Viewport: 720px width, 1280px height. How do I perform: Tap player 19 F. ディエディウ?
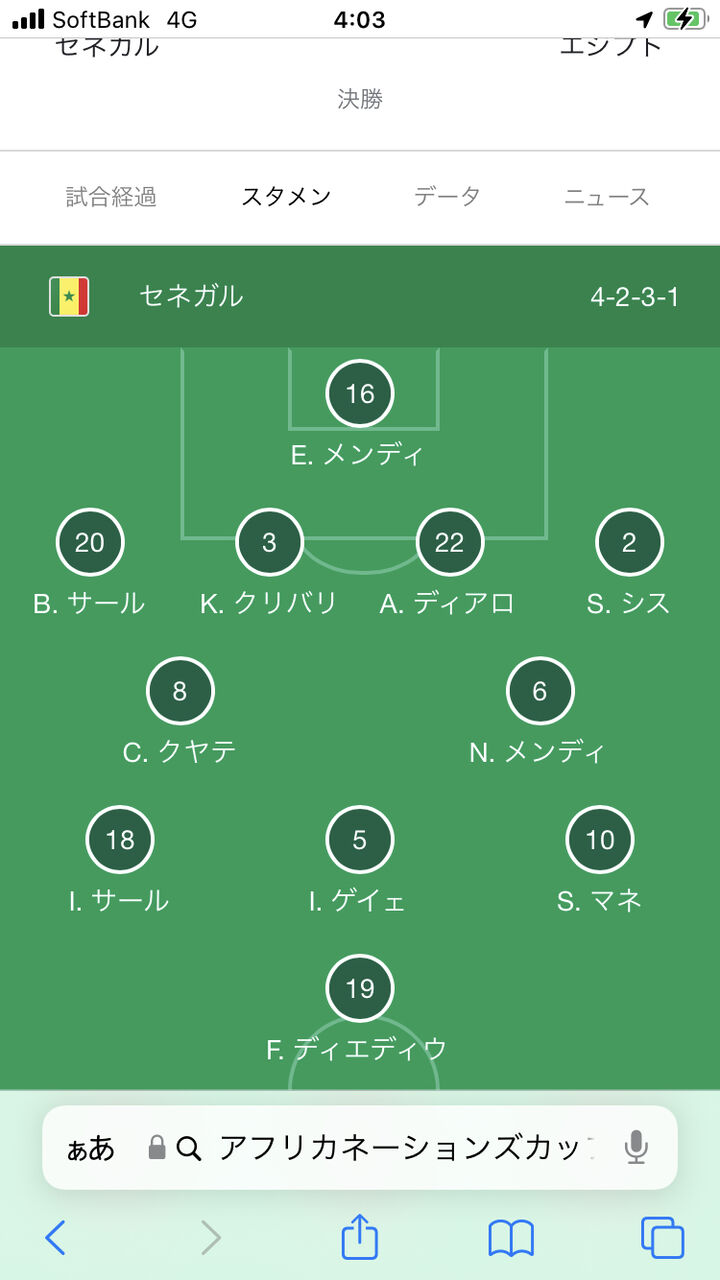click(x=360, y=989)
